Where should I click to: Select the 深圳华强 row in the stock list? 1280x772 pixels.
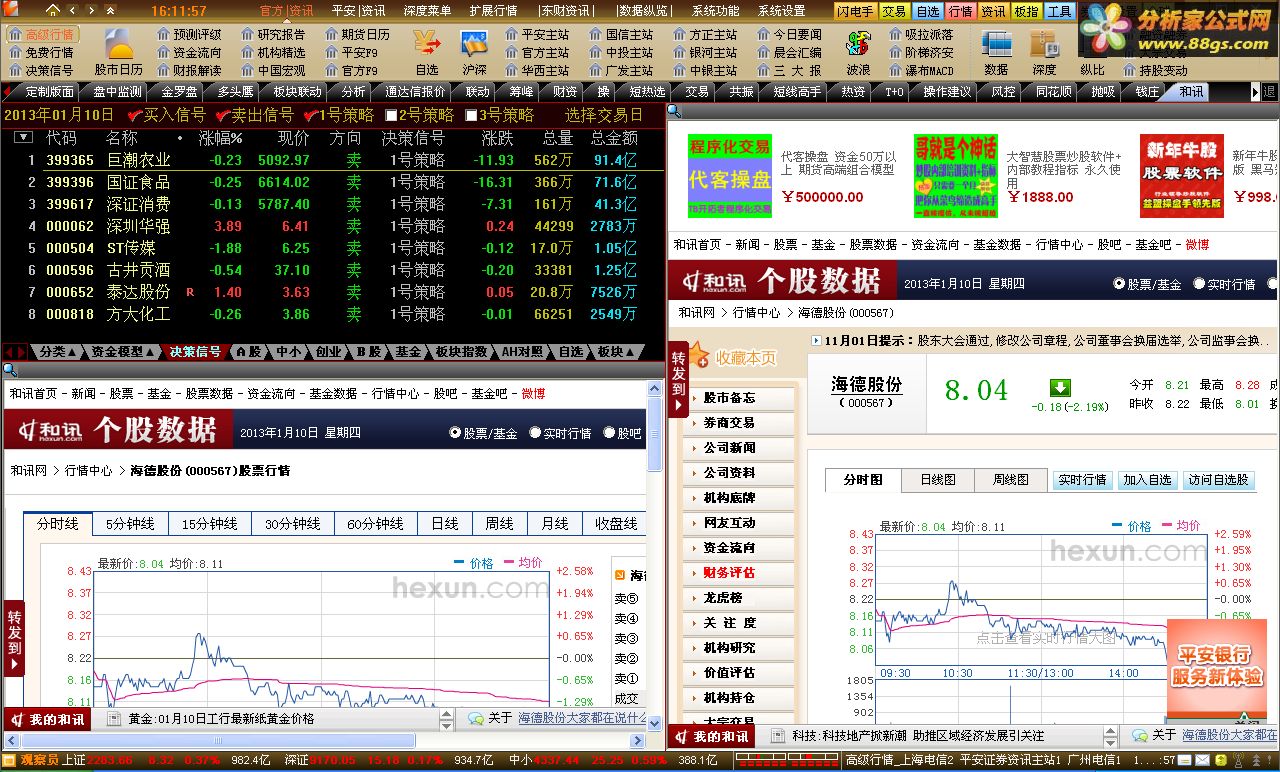[334, 226]
